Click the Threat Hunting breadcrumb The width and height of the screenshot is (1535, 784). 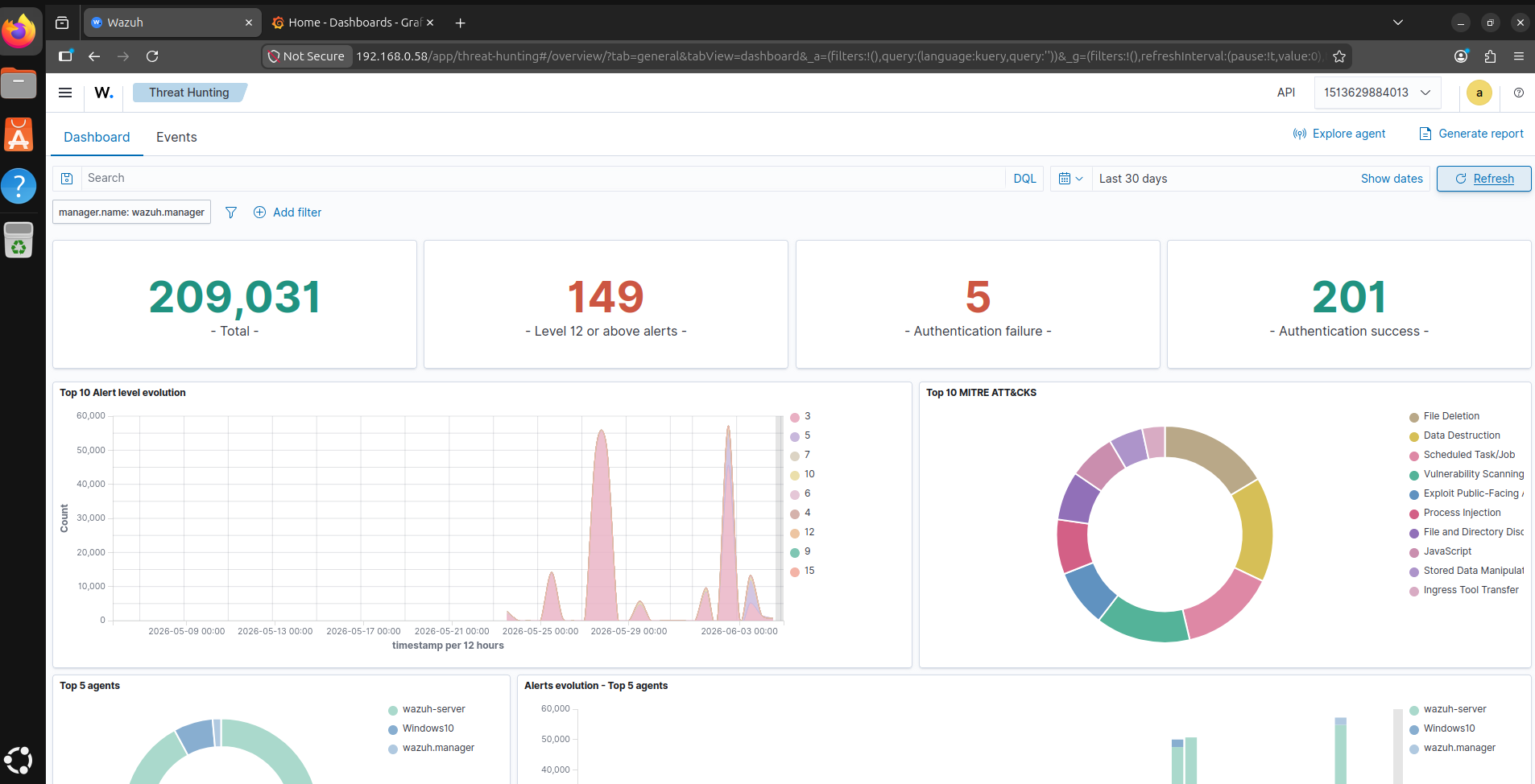tap(189, 93)
